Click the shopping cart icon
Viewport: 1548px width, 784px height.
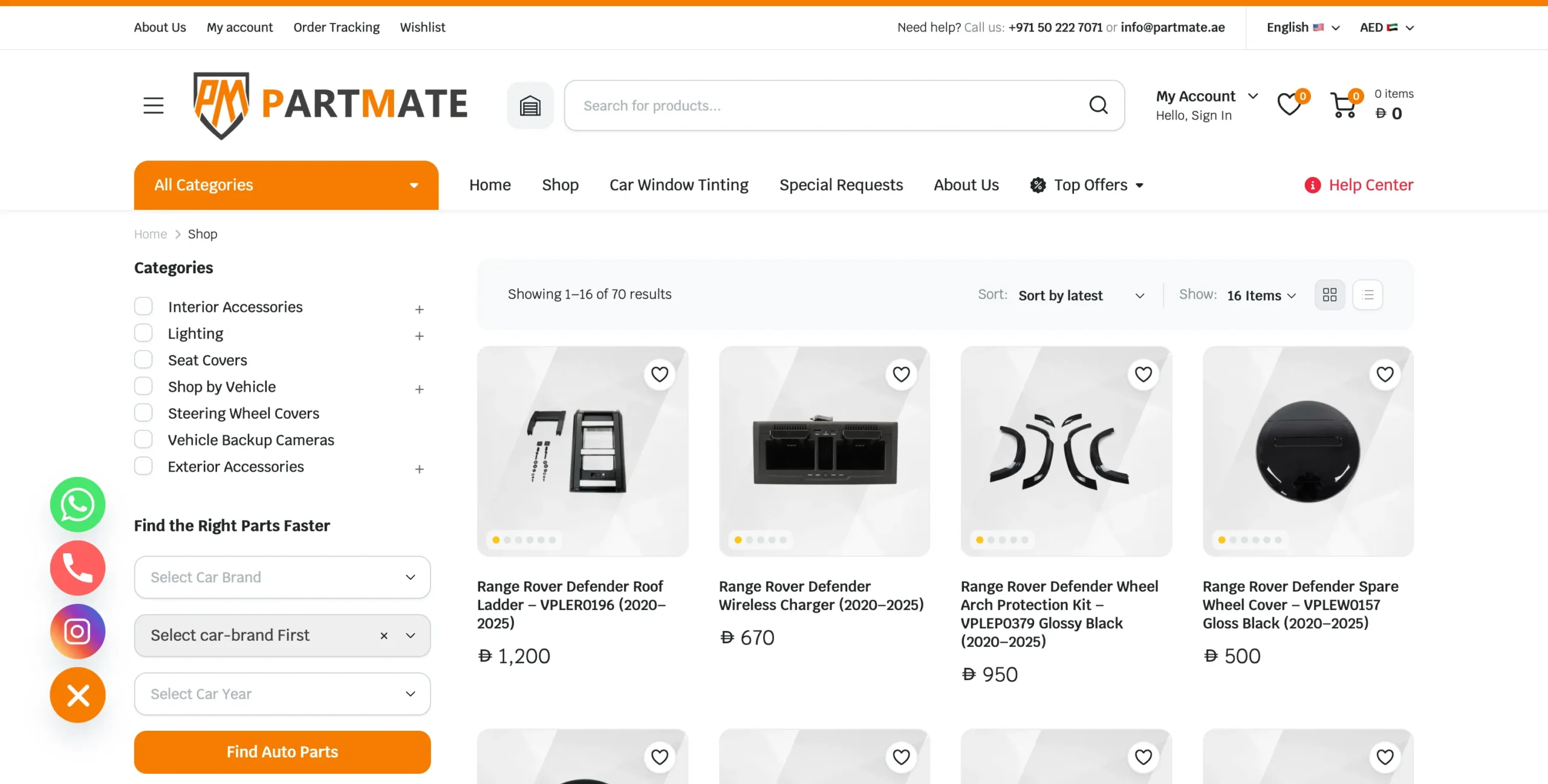[x=1344, y=105]
